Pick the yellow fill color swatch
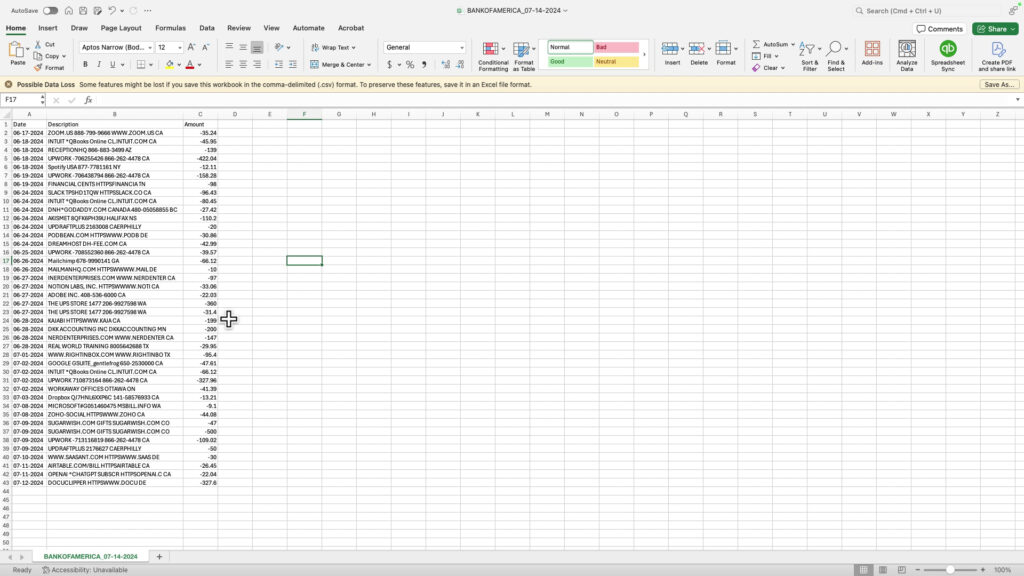Image resolution: width=1024 pixels, height=576 pixels. point(170,66)
